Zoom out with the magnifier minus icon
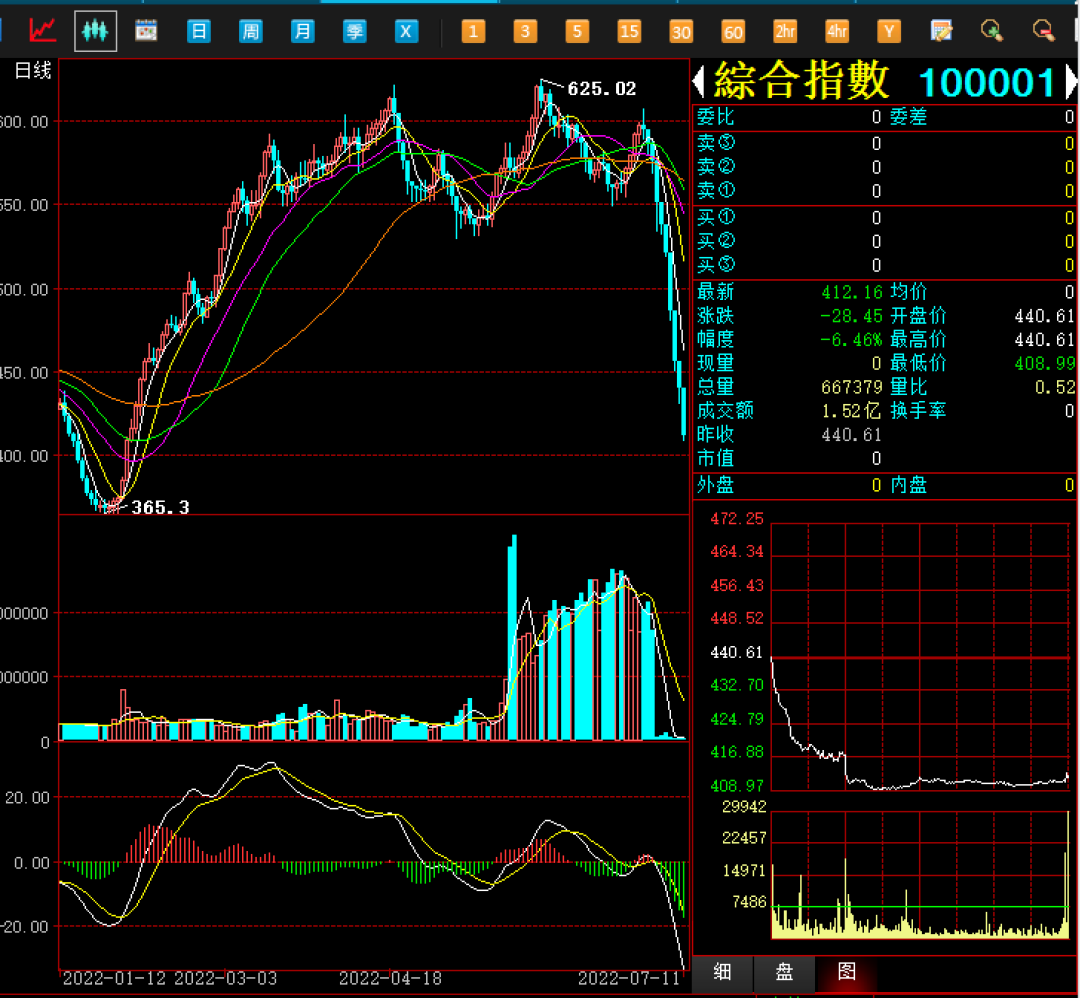 [1043, 30]
